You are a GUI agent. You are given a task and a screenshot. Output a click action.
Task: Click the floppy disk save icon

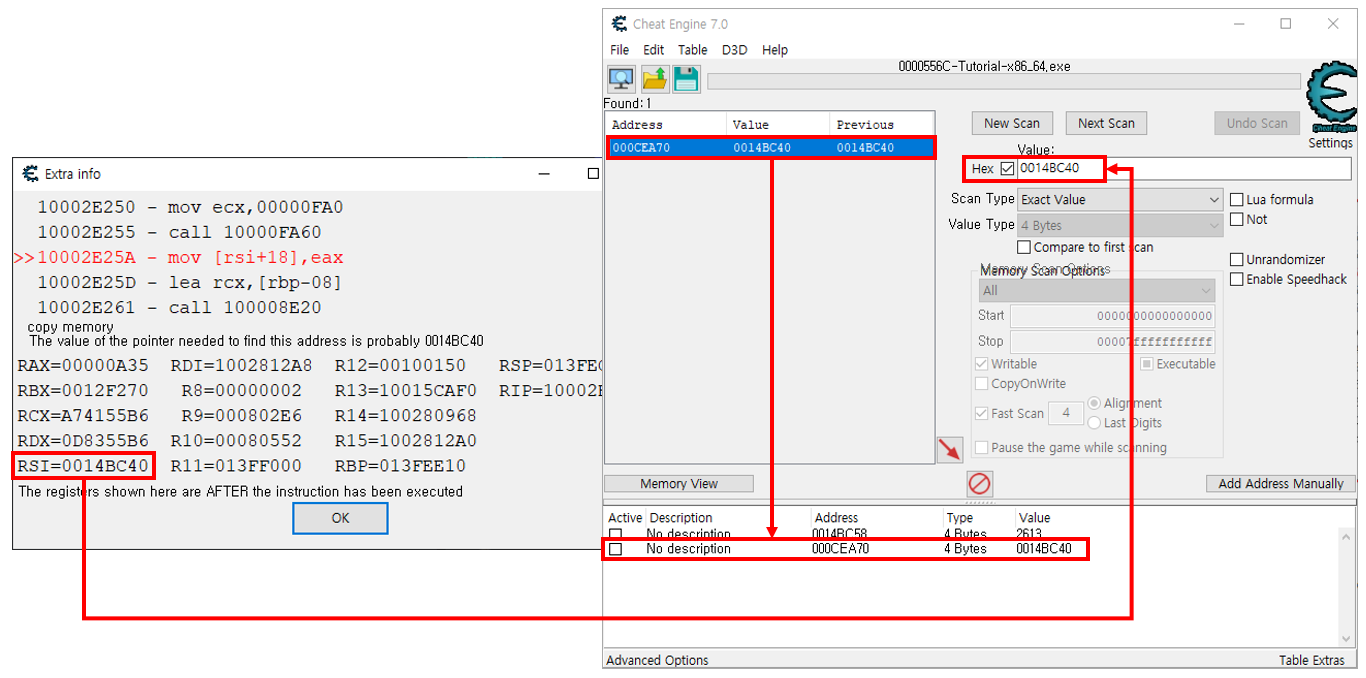[x=686, y=79]
